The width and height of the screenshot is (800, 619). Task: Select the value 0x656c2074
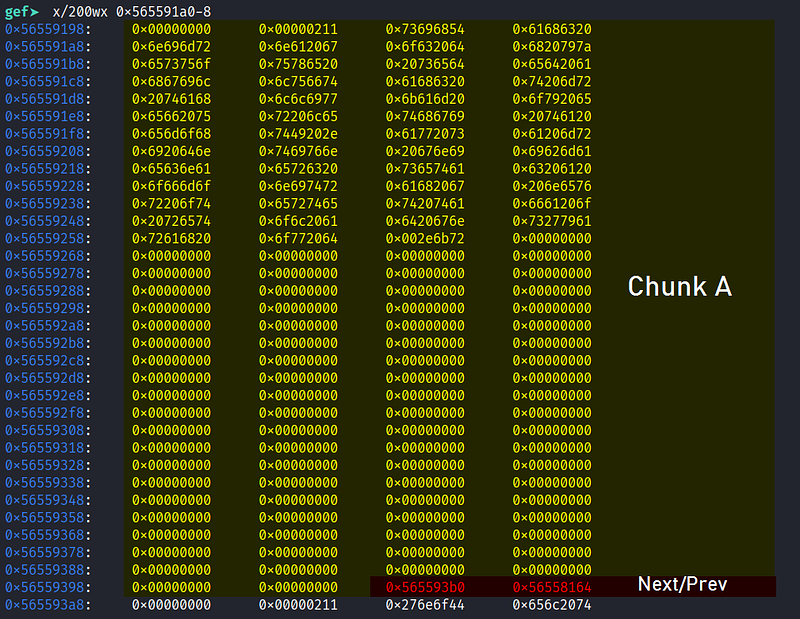point(552,605)
